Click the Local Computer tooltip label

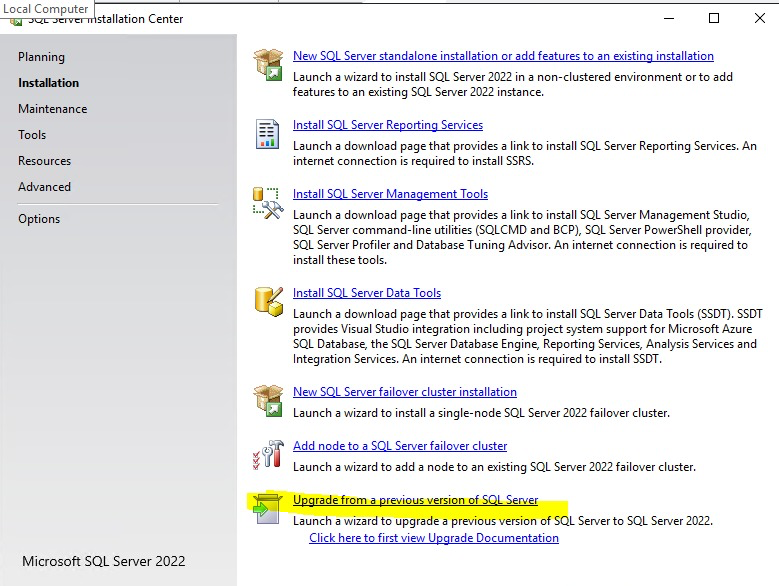coord(46,9)
